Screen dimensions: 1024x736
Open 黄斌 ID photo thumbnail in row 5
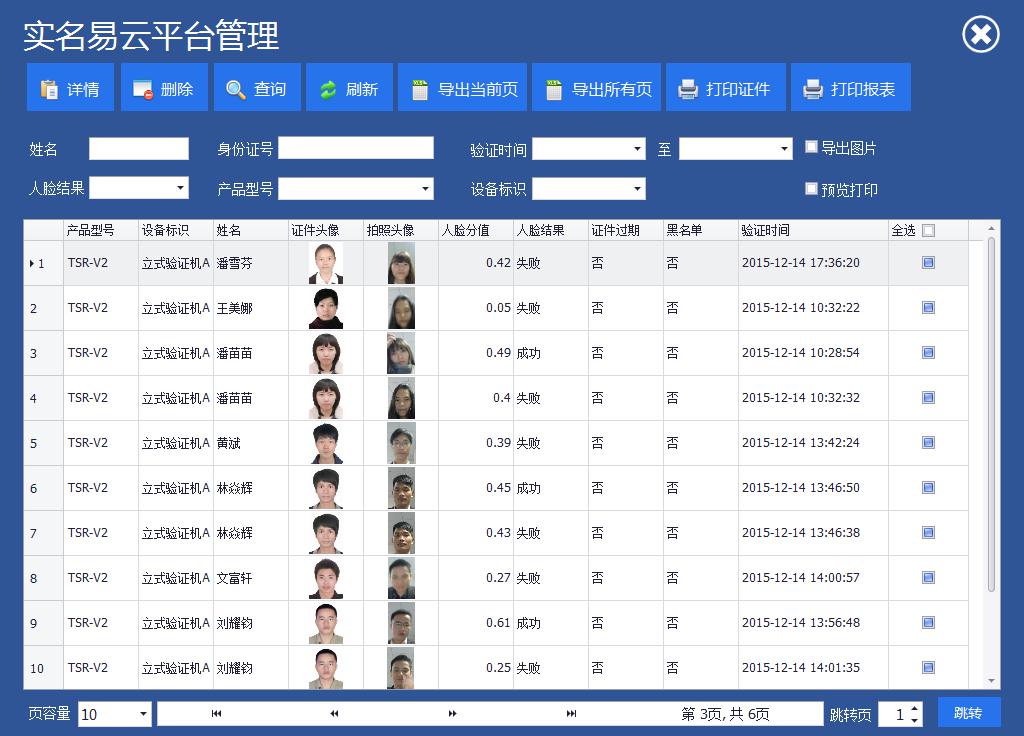click(x=326, y=443)
